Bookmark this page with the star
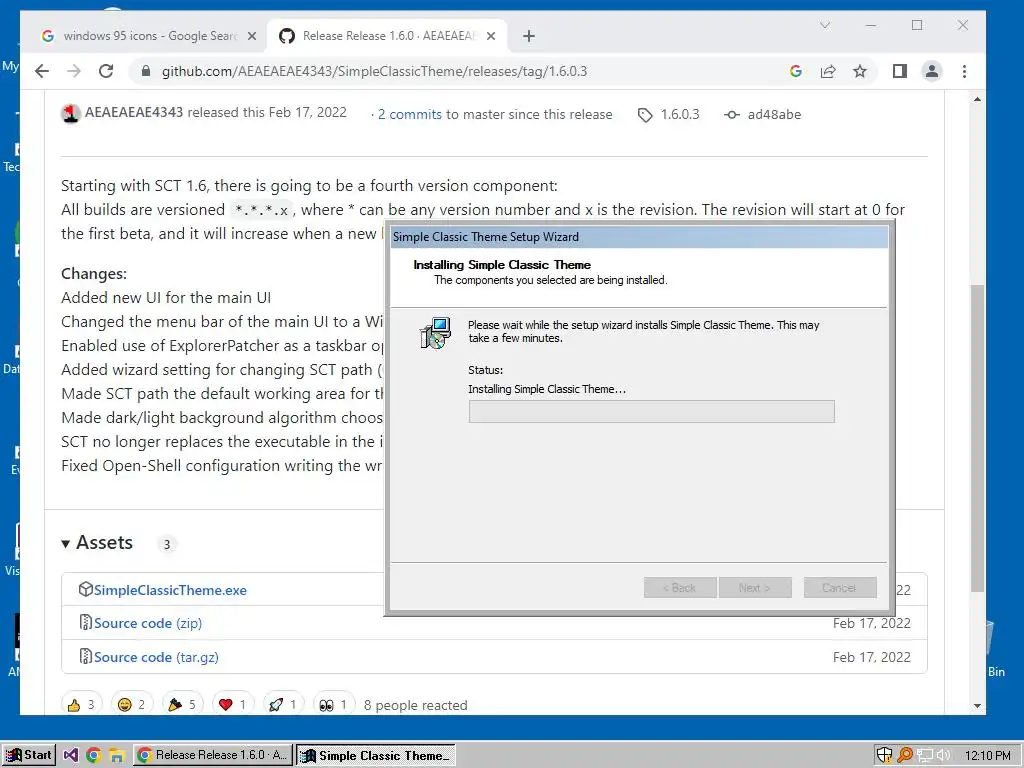 (x=860, y=71)
